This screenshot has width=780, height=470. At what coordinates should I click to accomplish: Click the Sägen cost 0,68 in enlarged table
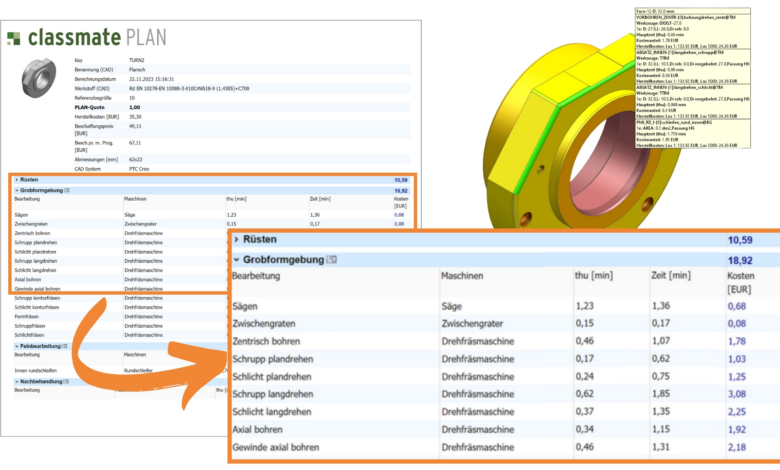point(737,306)
